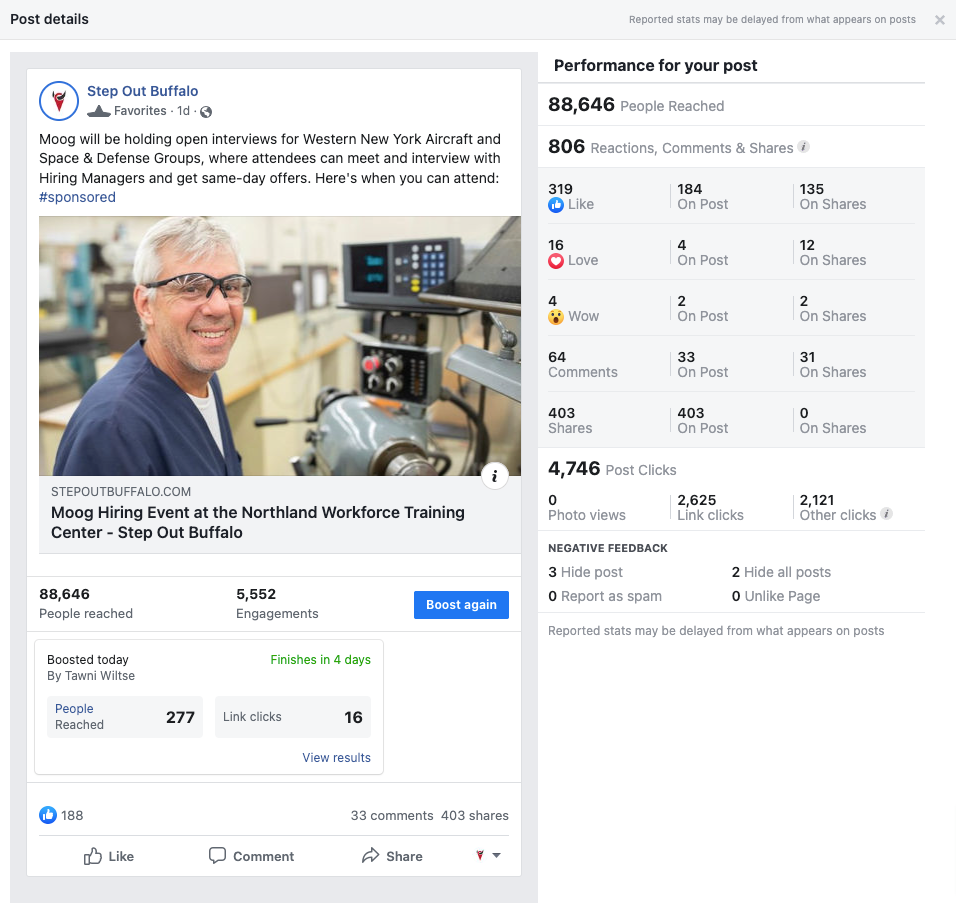
Task: Click the public globe privacy icon
Action: click(x=206, y=112)
